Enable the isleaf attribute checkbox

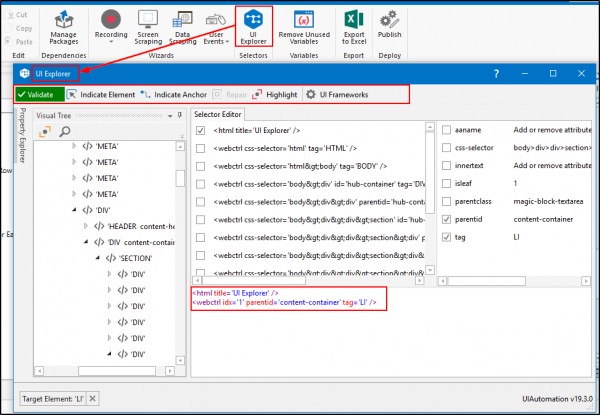pyautogui.click(x=446, y=183)
